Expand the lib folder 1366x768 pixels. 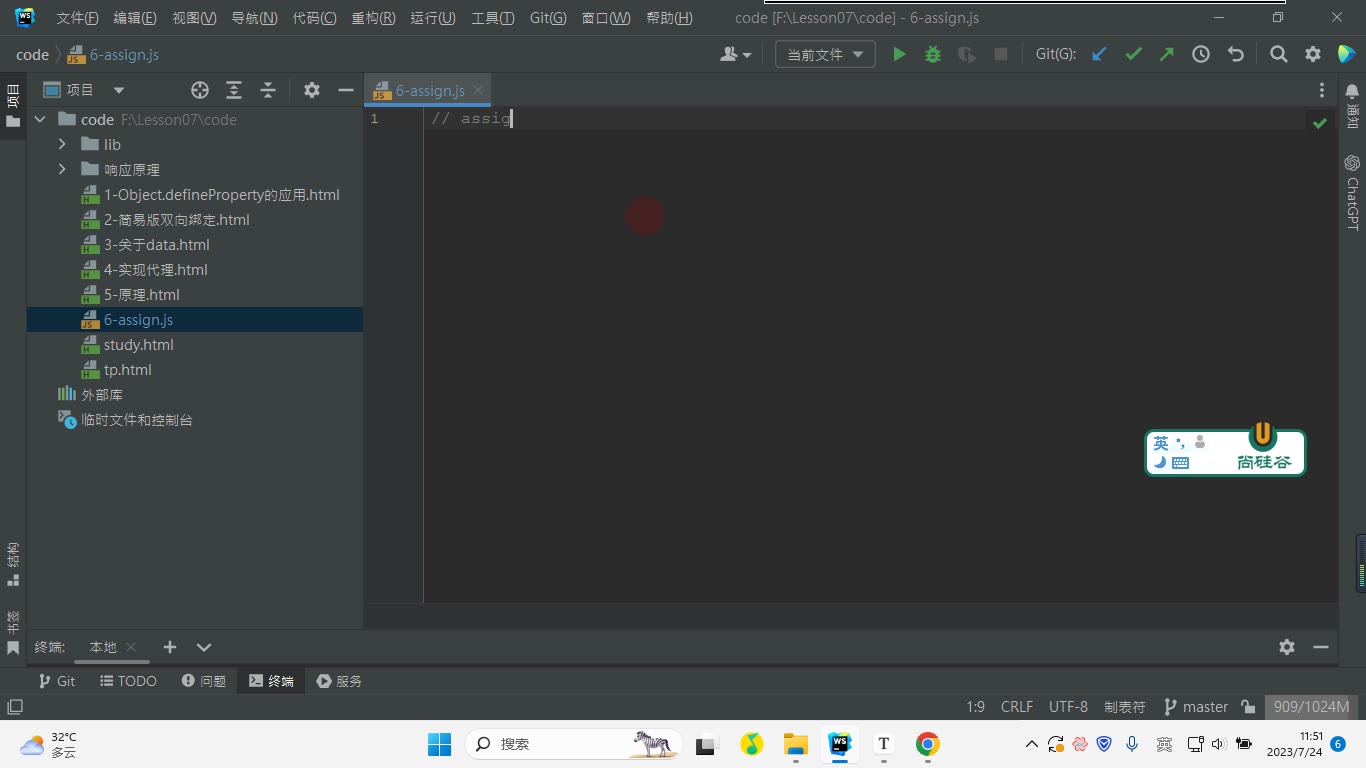[x=62, y=145]
